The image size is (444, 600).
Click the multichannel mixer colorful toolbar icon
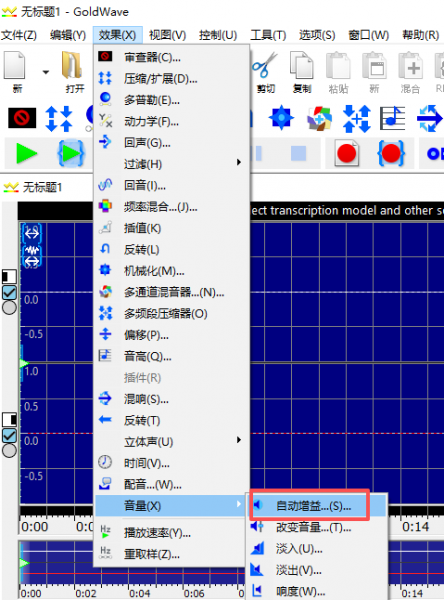point(319,118)
